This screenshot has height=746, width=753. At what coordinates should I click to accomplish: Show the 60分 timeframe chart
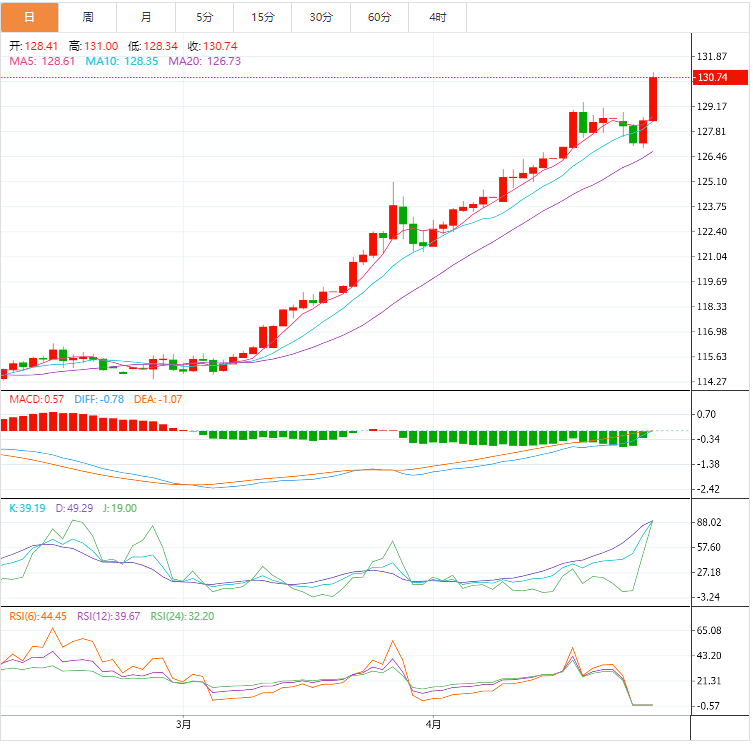point(380,17)
